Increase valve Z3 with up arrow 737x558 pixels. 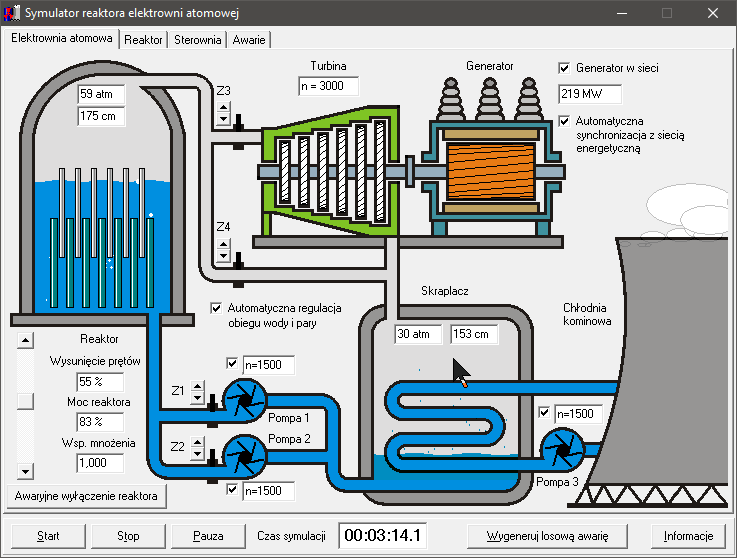[223, 105]
